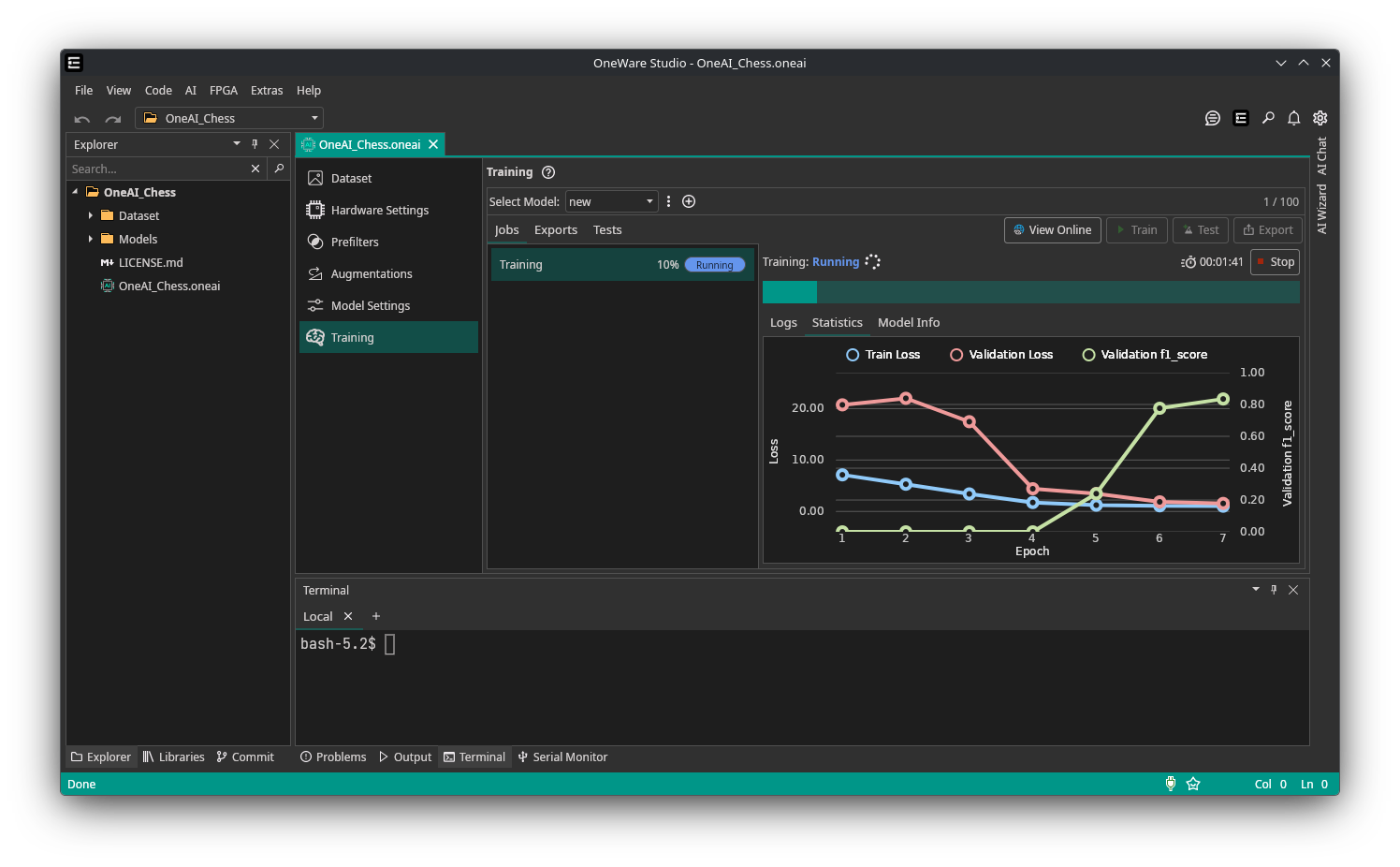
Task: Click the chat bubble icon in toolbar
Action: [x=1212, y=118]
